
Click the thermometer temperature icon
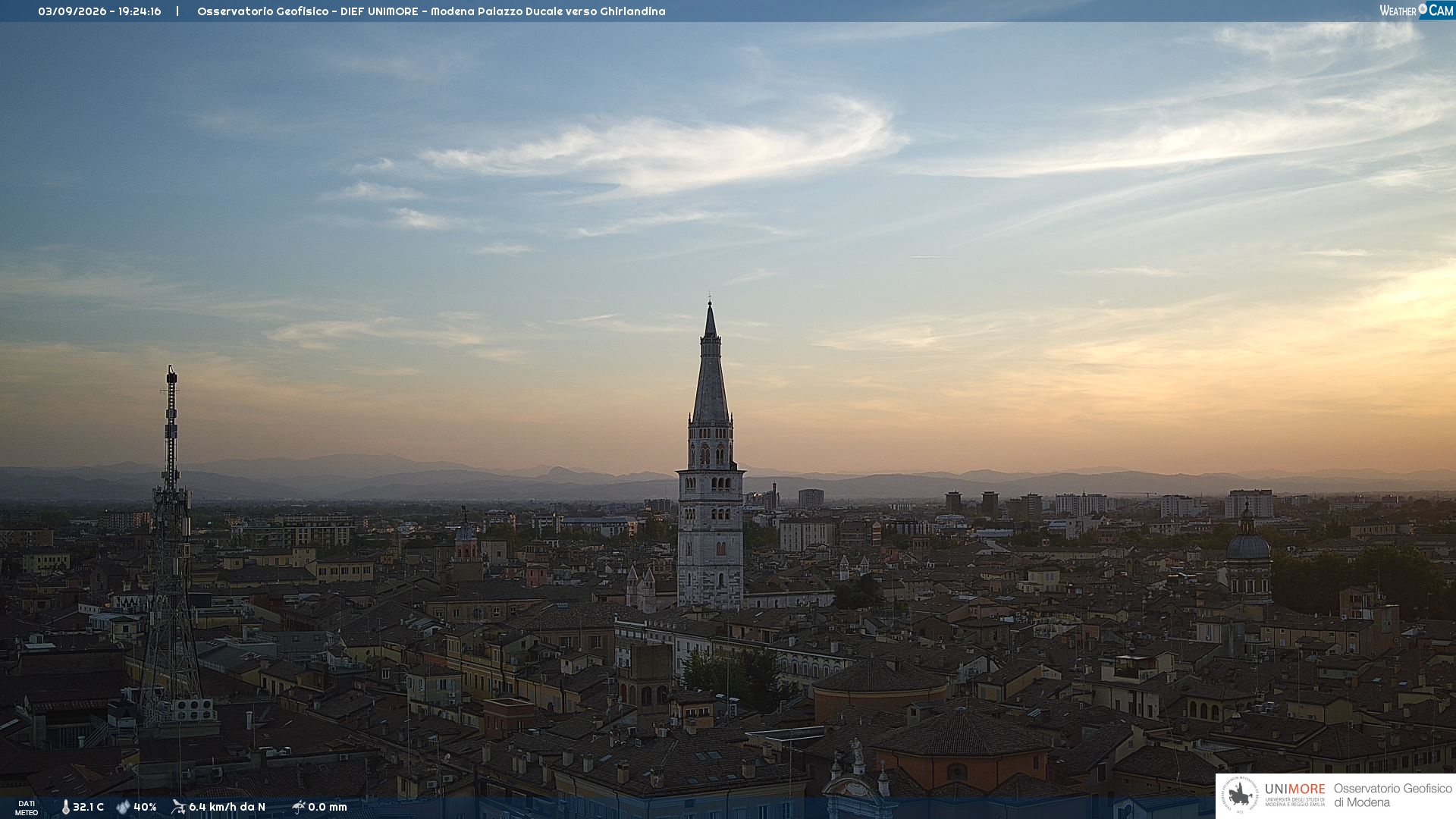click(65, 807)
